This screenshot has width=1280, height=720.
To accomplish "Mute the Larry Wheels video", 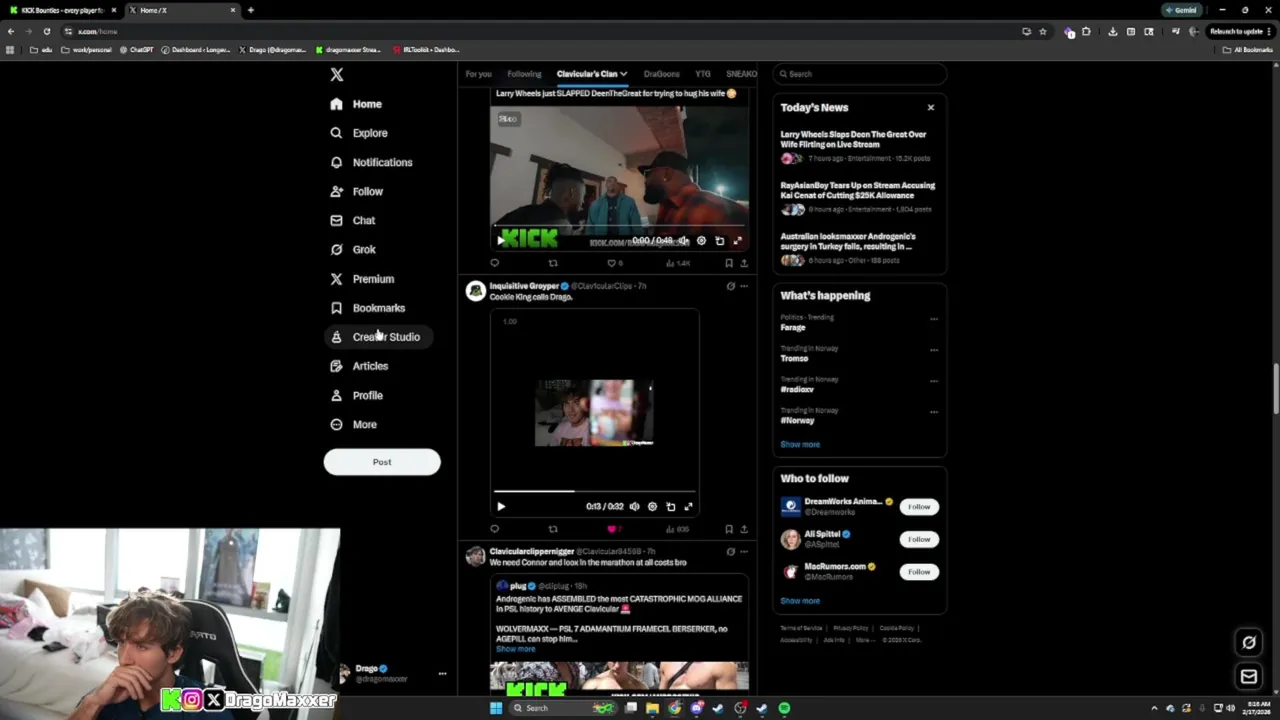I will click(683, 240).
